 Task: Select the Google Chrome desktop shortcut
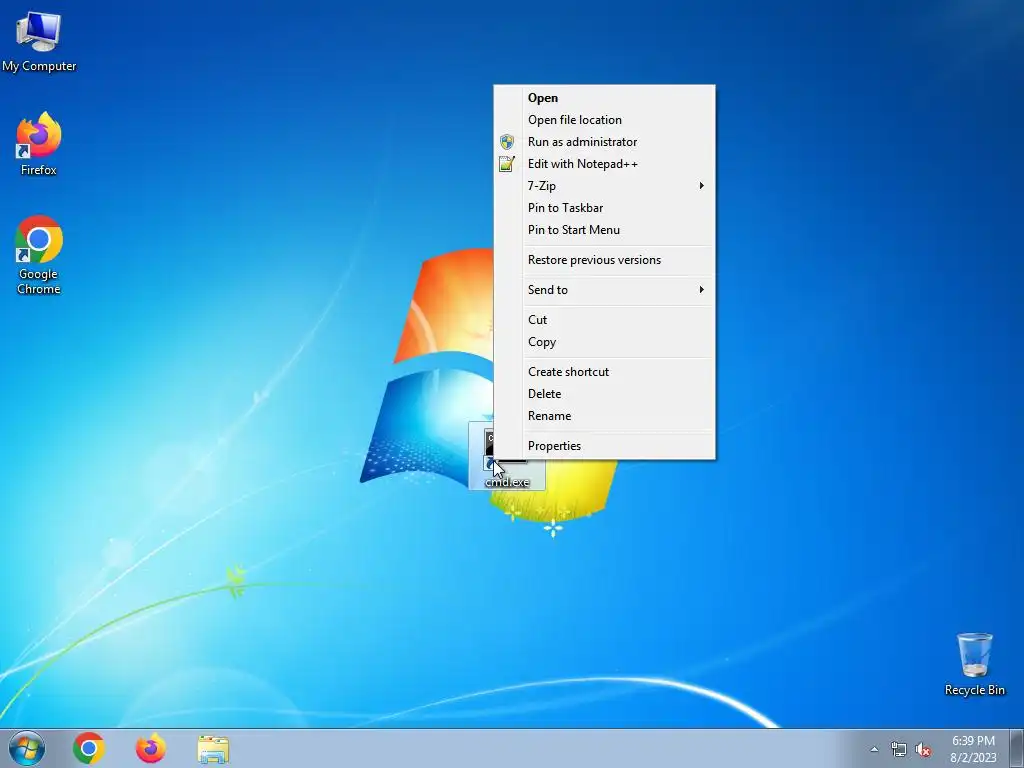[x=39, y=255]
